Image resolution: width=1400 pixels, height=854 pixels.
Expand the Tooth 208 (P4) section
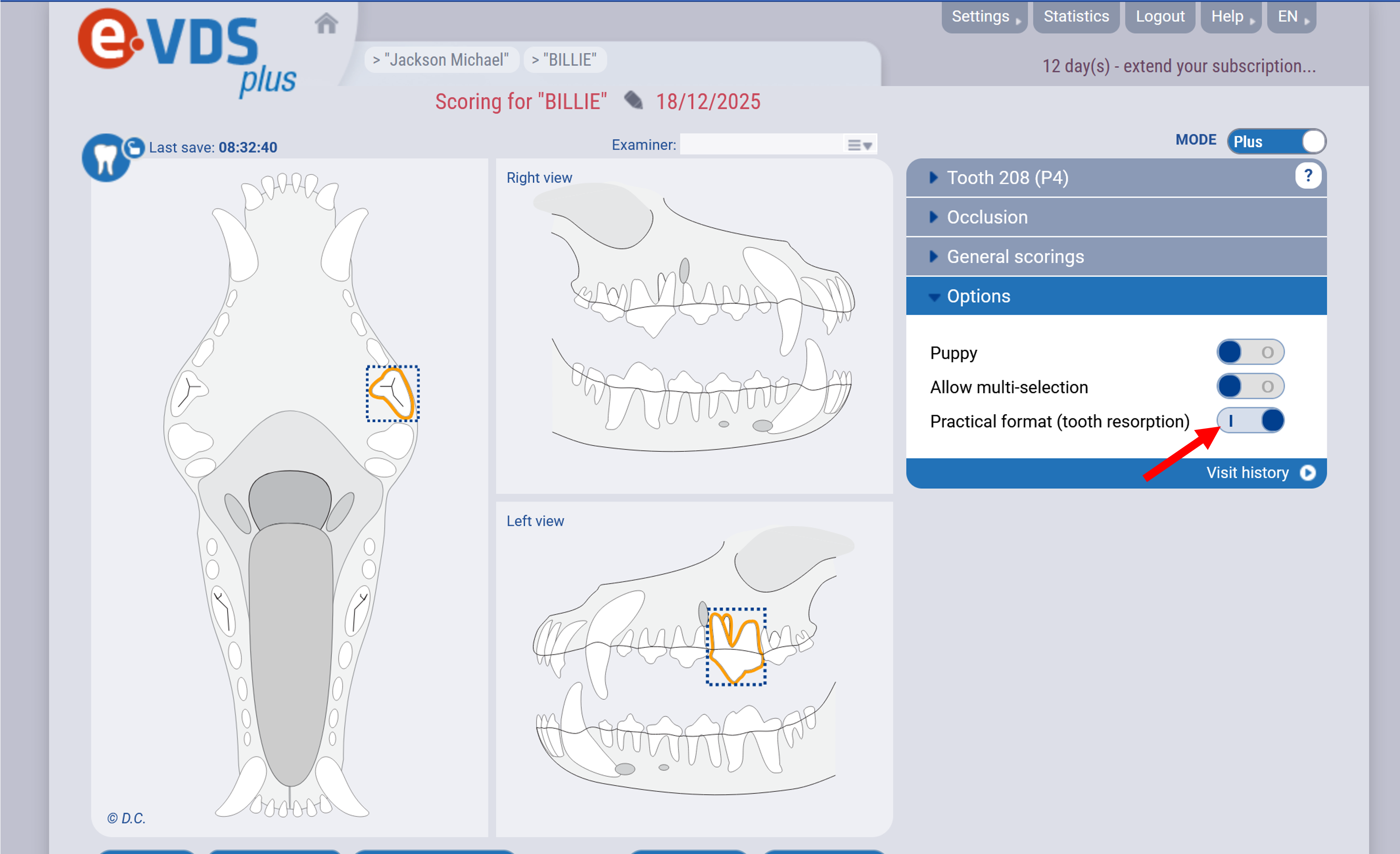(x=1008, y=178)
